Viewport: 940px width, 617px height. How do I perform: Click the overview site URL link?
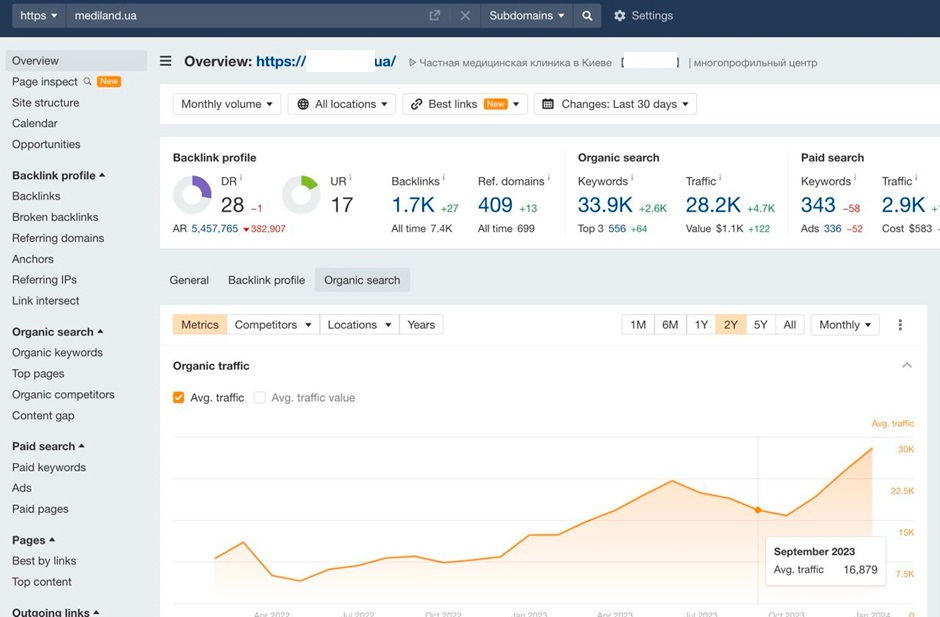[326, 61]
